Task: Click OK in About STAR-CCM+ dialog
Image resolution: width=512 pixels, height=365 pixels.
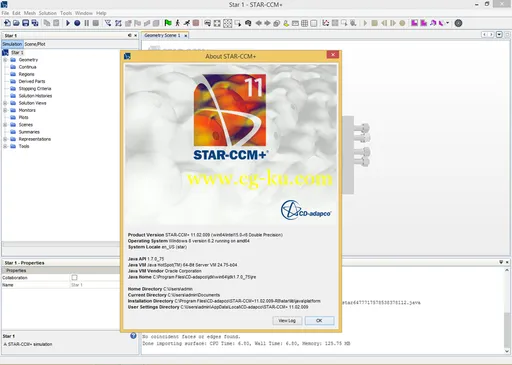Action: (319, 321)
